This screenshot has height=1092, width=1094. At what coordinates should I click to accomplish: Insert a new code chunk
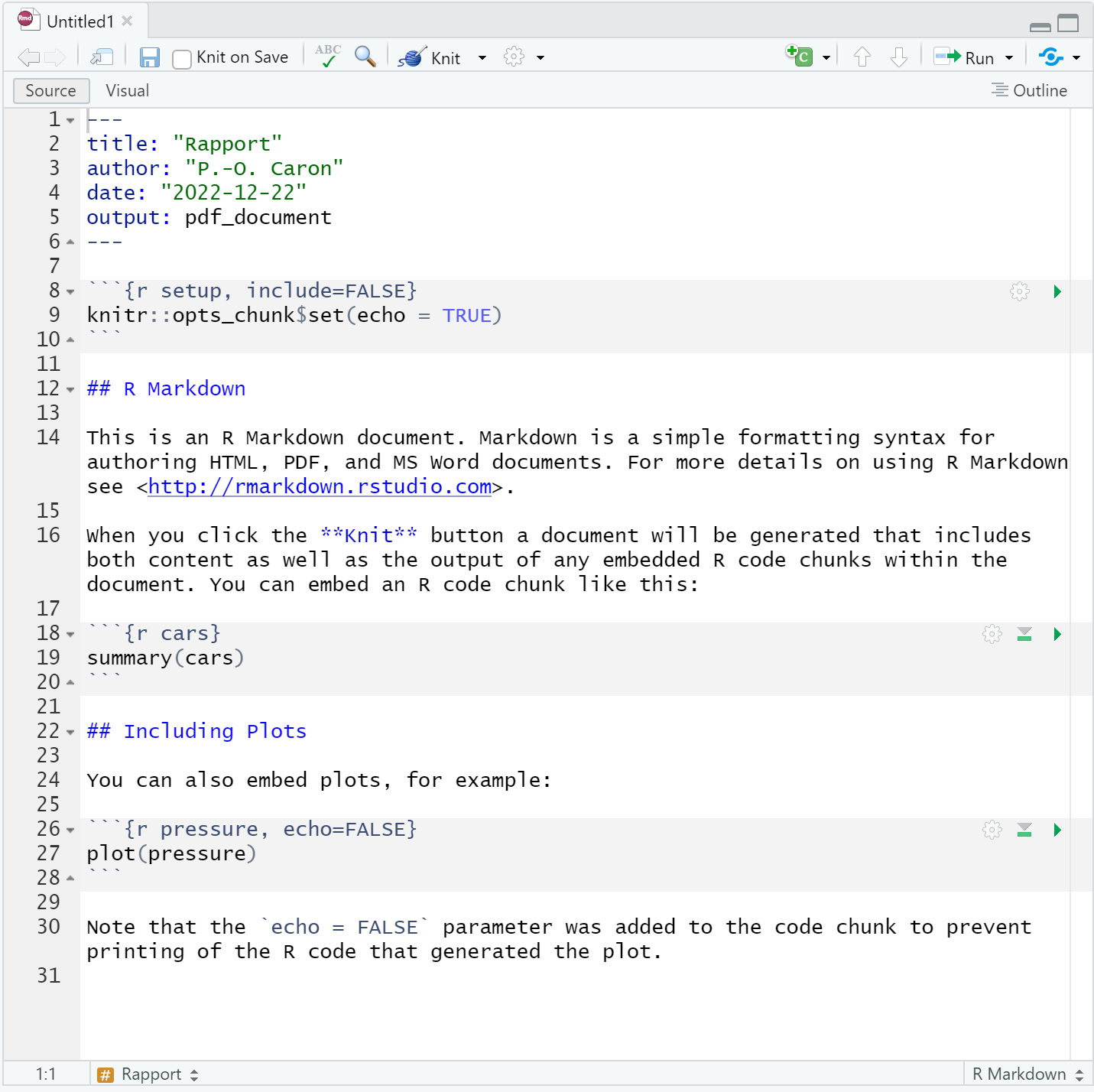800,56
